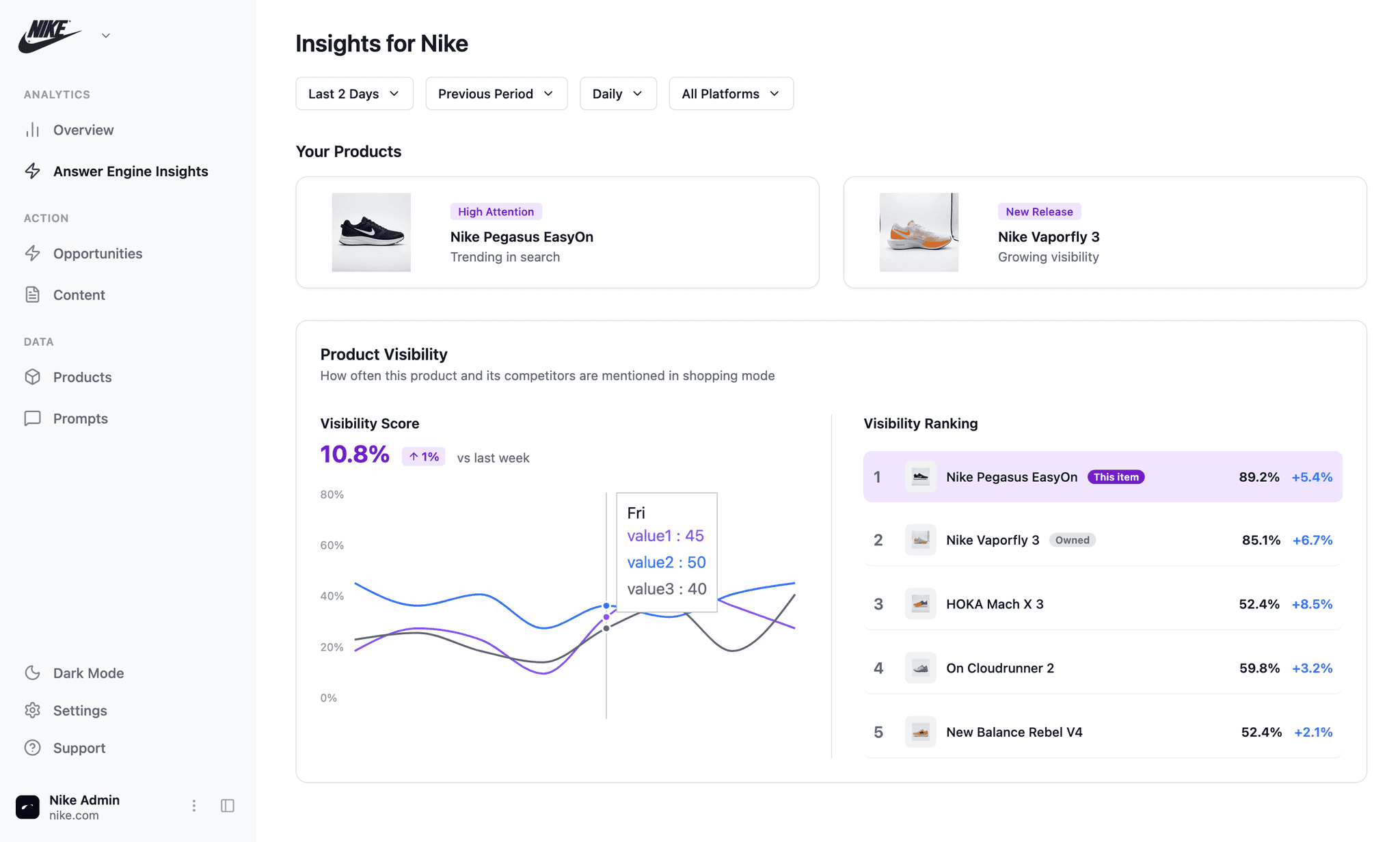Open Nike Admin three-dot options menu
1400x842 pixels.
pyautogui.click(x=194, y=806)
